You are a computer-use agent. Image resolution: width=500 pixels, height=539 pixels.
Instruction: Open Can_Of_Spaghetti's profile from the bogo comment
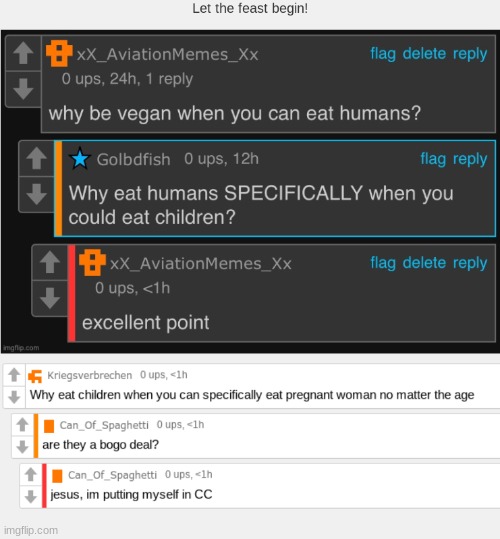104,425
